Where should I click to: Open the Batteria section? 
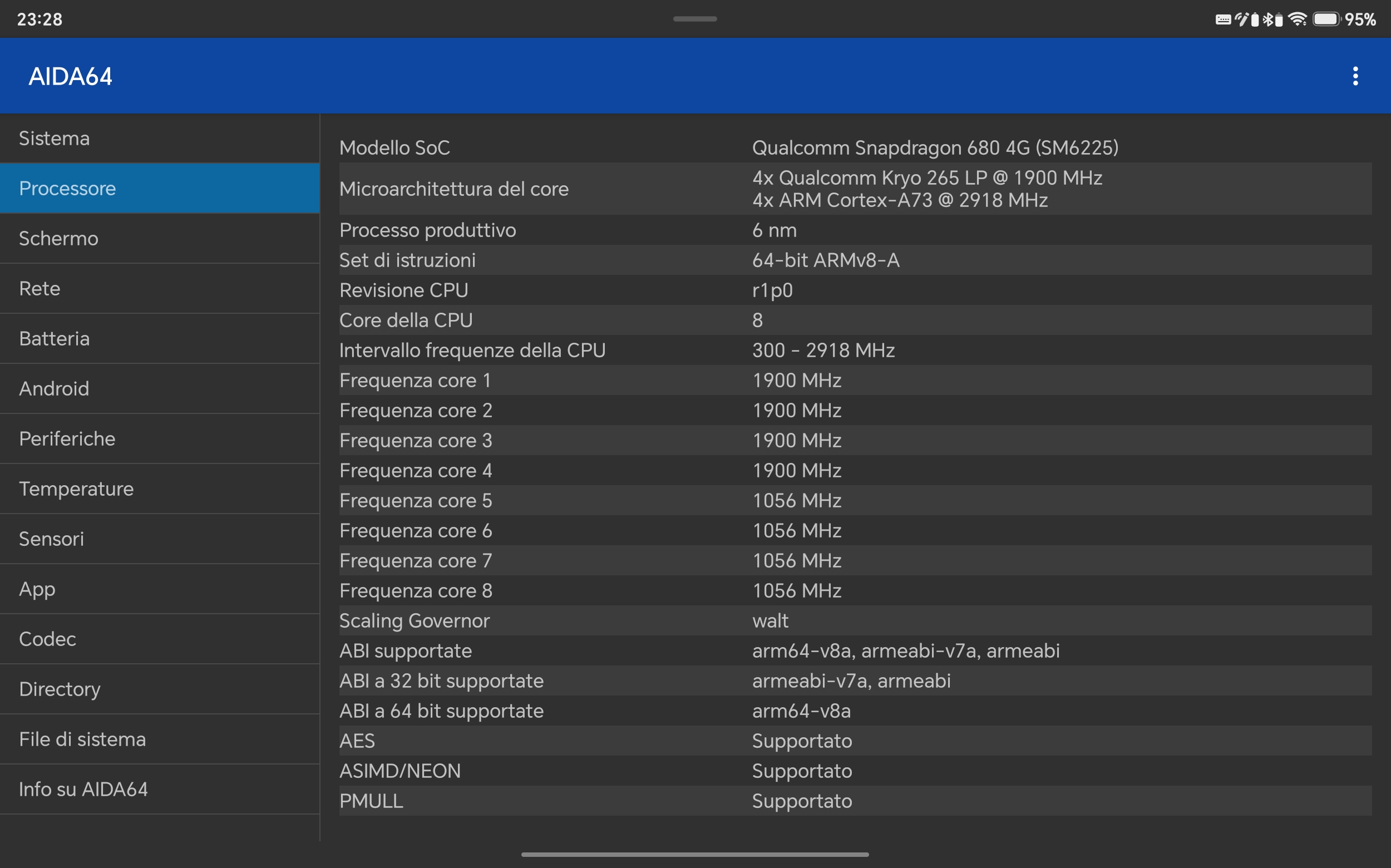coord(160,339)
